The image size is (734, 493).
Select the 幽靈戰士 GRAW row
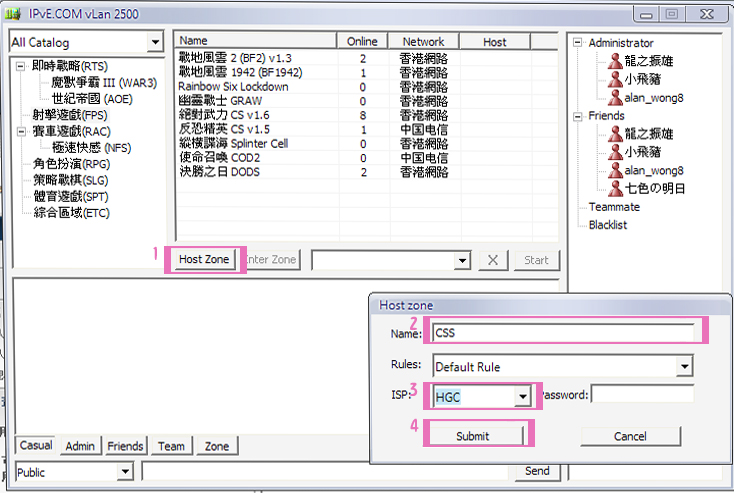pyautogui.click(x=367, y=101)
